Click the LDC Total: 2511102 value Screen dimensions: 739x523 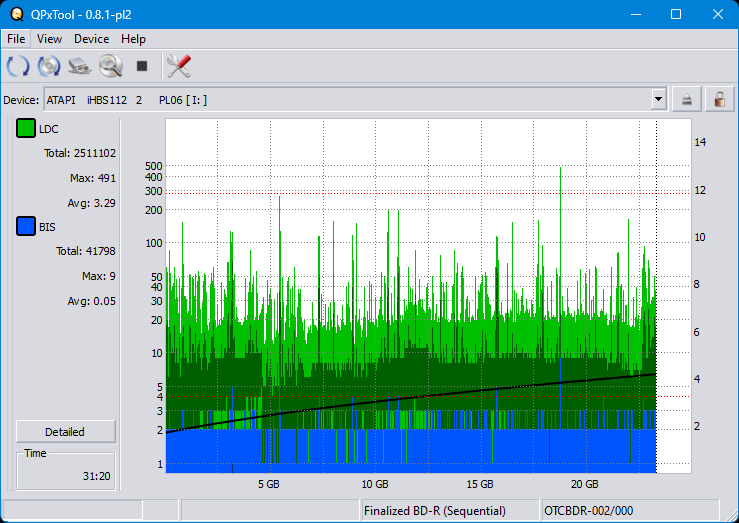(80, 153)
